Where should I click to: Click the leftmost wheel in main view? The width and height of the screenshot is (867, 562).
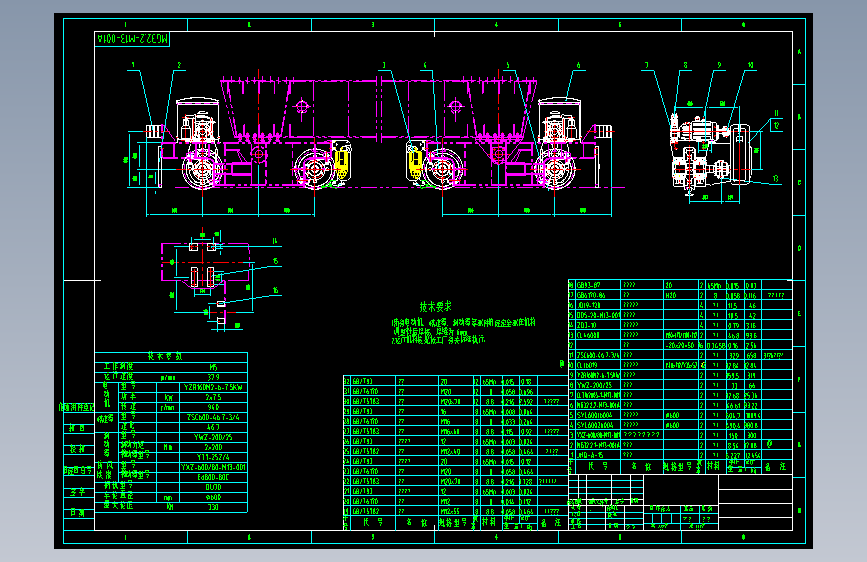[x=202, y=169]
